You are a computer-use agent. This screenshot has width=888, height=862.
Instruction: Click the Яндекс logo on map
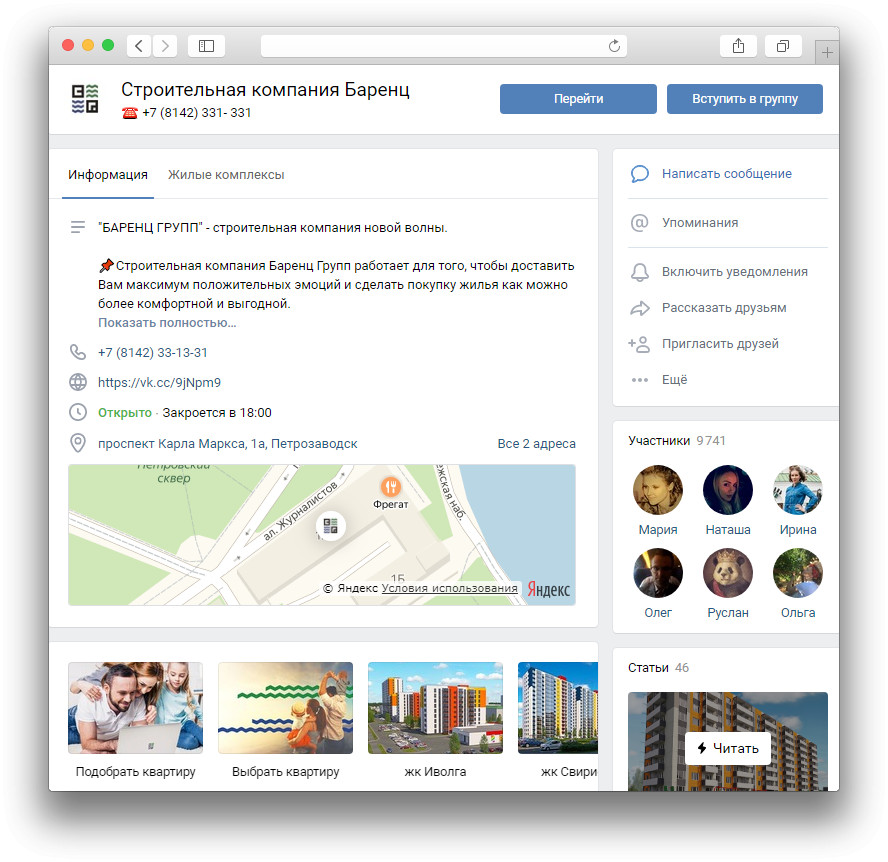[548, 589]
